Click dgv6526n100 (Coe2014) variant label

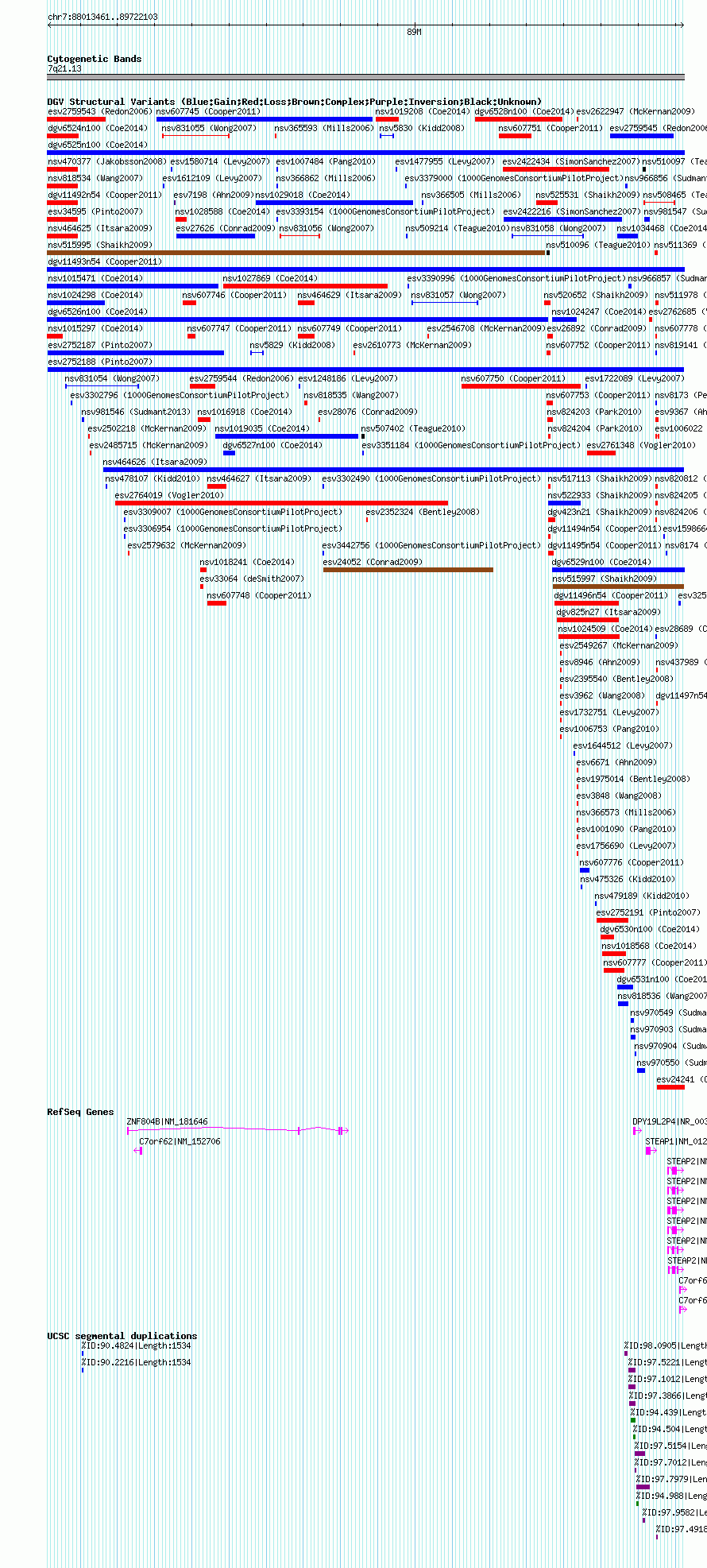tap(97, 312)
